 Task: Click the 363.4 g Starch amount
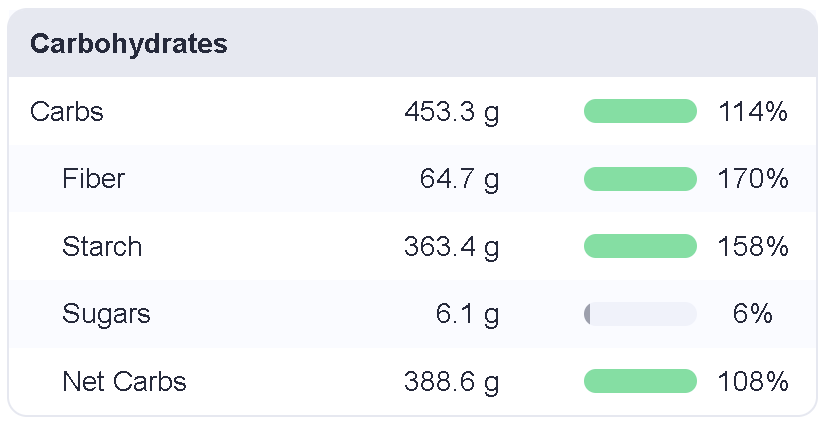click(x=452, y=247)
